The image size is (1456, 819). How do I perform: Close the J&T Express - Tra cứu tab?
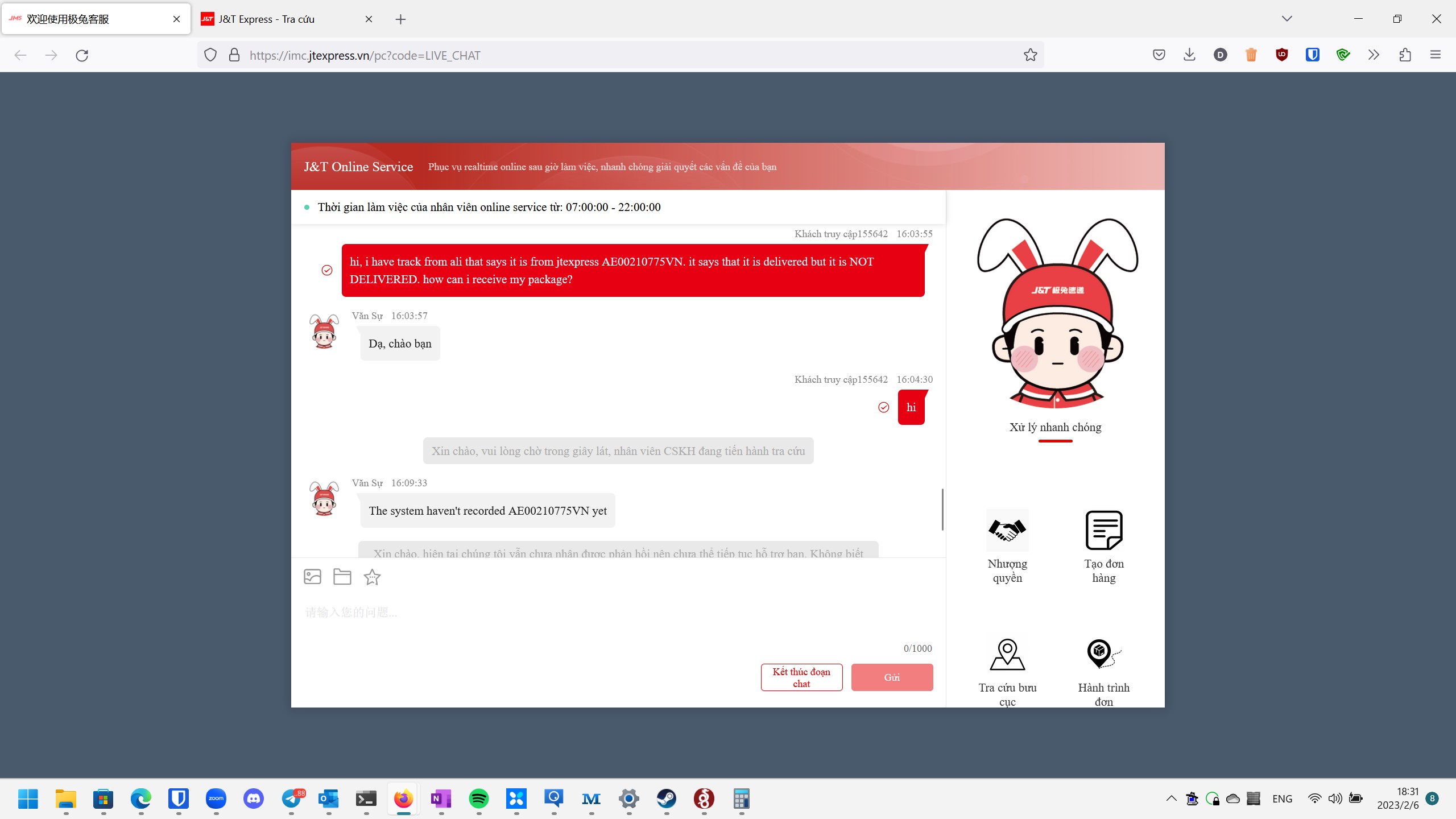[x=369, y=19]
